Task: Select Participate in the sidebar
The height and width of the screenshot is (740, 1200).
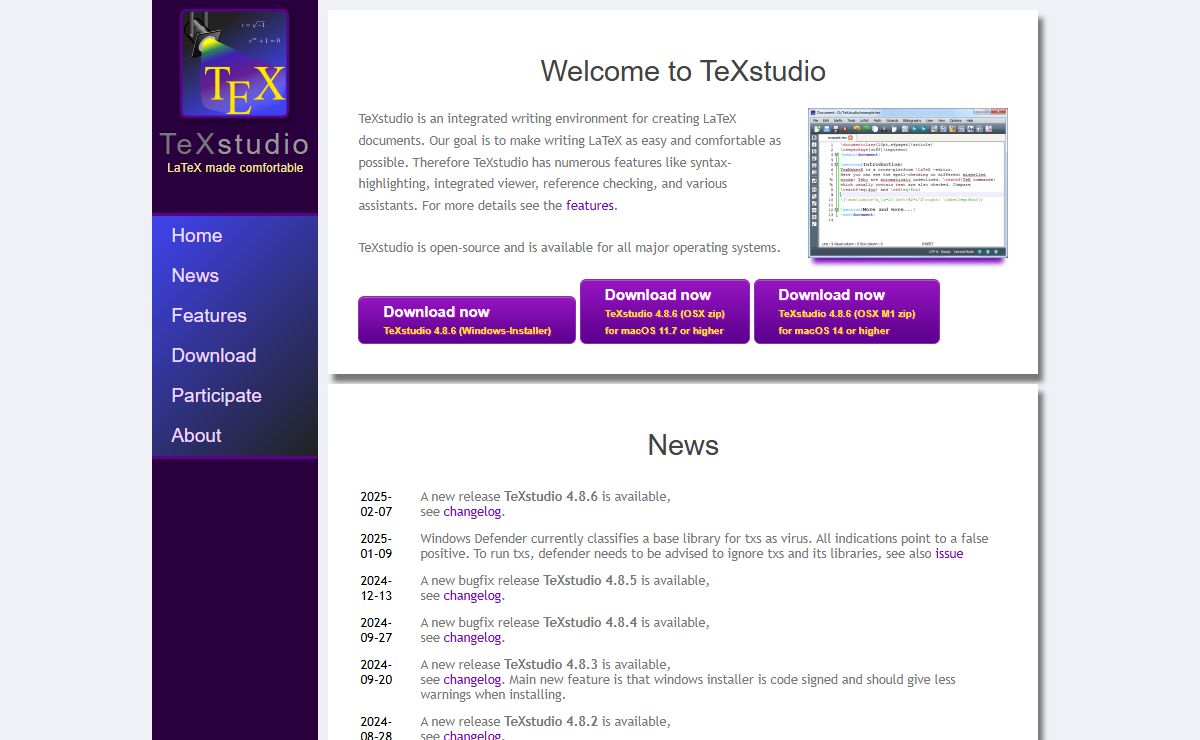Action: [217, 396]
